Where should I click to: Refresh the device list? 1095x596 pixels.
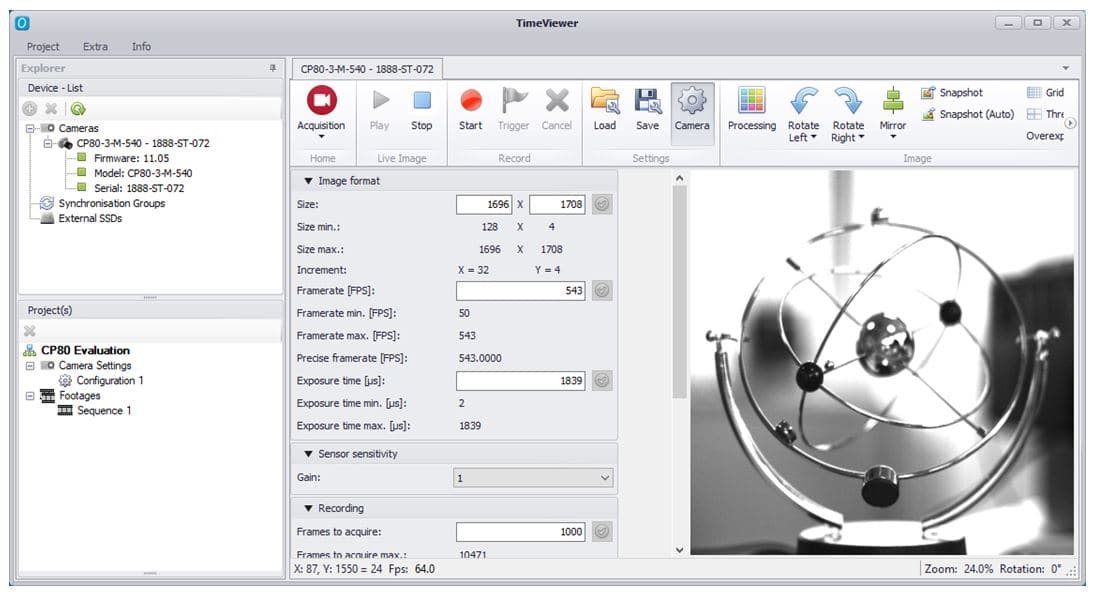[x=78, y=108]
